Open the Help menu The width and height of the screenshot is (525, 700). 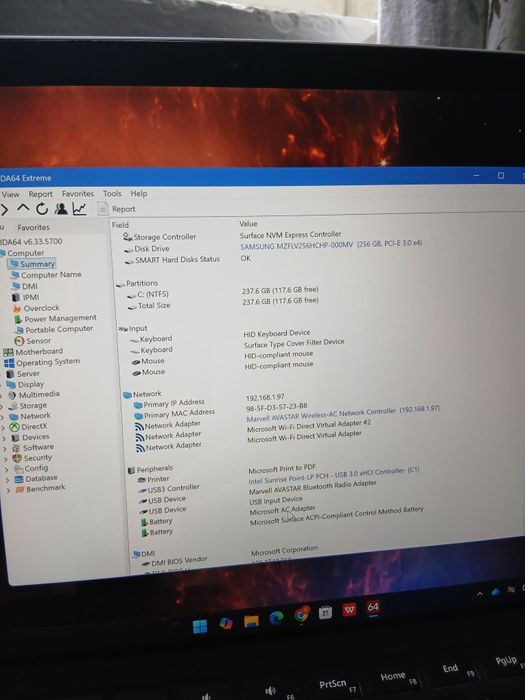point(139,193)
